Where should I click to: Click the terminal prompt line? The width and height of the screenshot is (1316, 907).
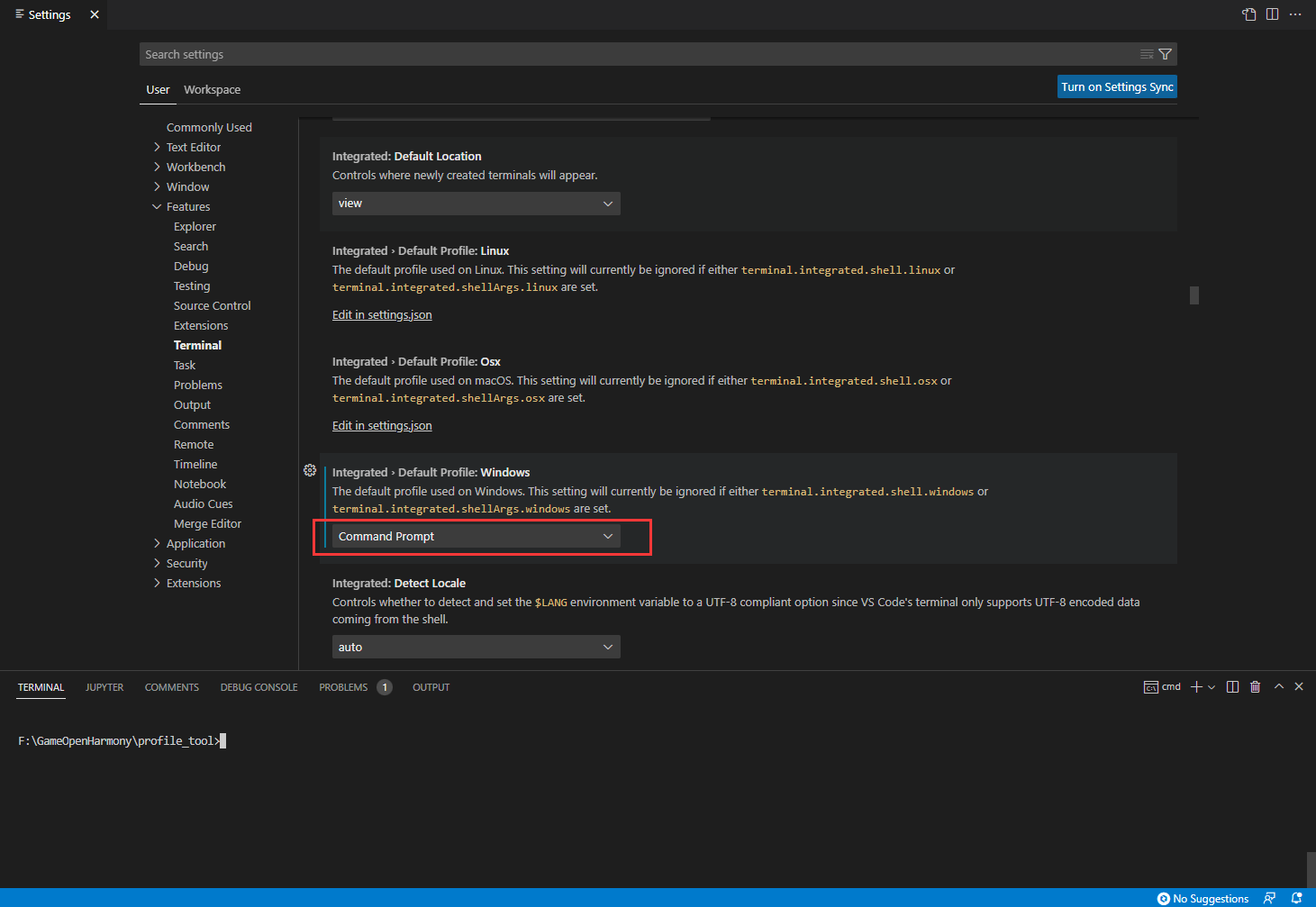pos(122,741)
